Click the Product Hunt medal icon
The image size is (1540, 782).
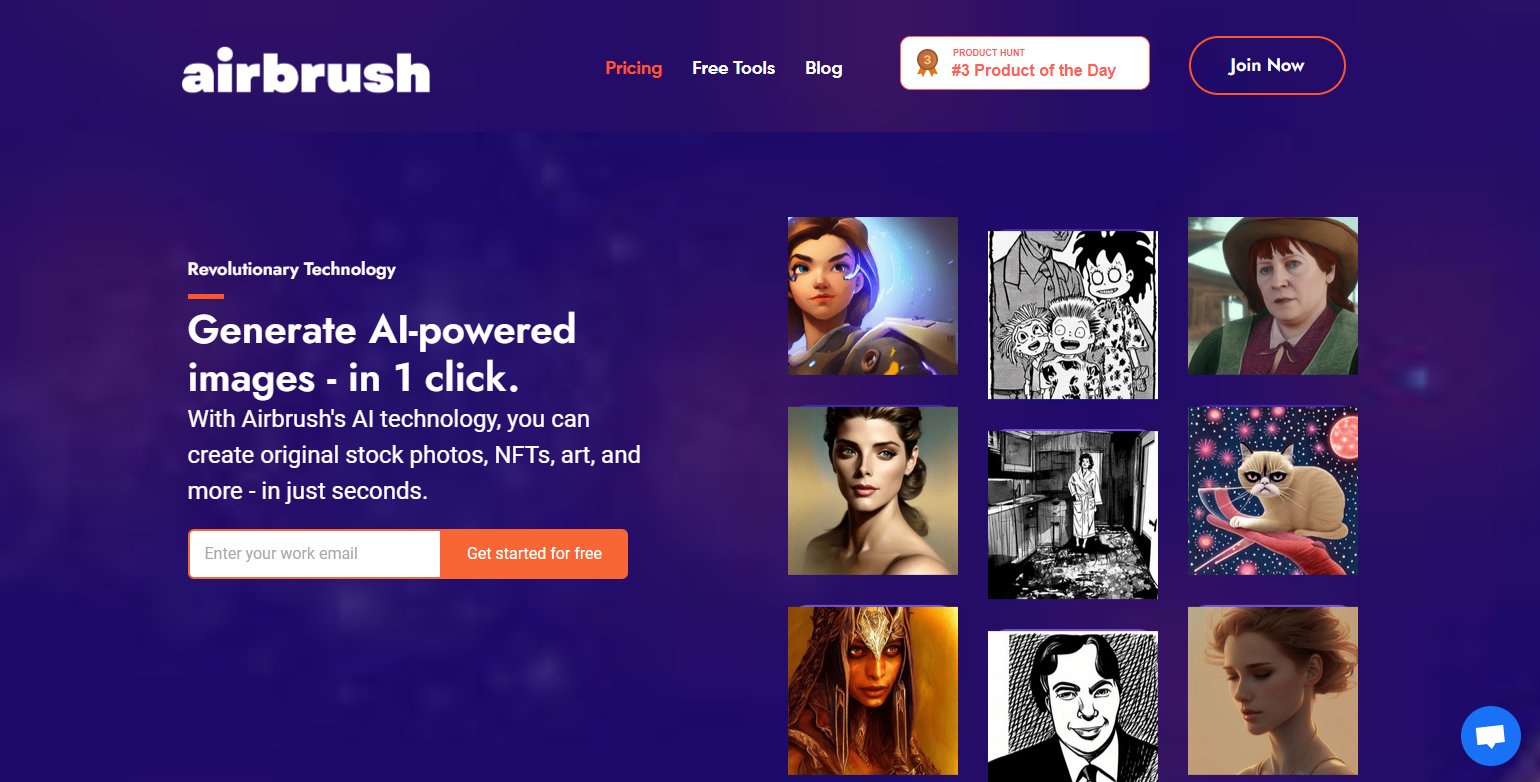click(x=927, y=63)
